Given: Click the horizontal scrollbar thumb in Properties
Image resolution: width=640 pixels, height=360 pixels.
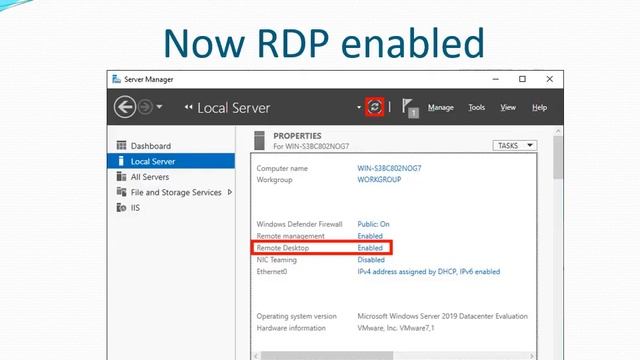Looking at the screenshot, I should pyautogui.click(x=327, y=356).
